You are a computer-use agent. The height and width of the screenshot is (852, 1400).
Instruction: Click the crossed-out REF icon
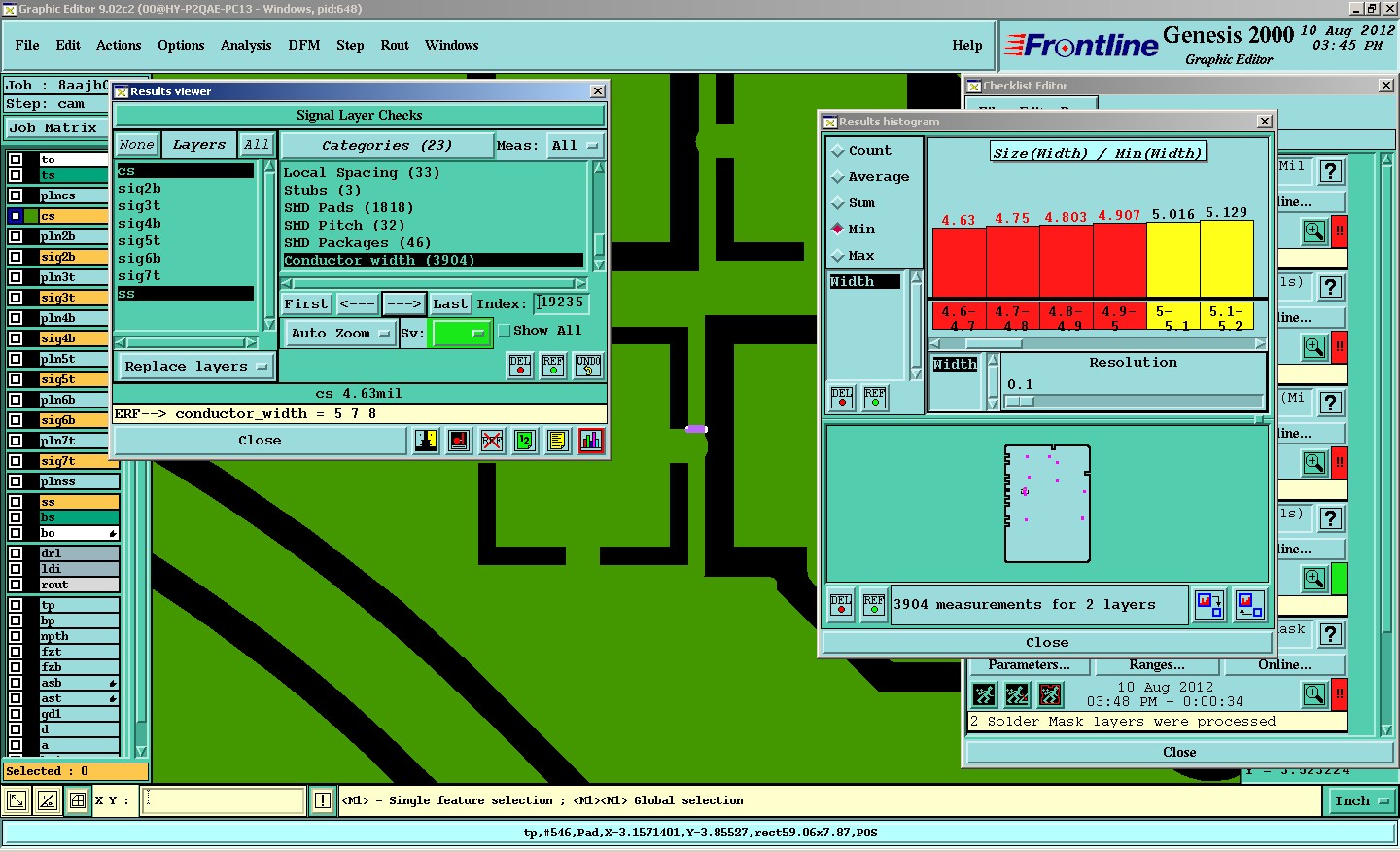[492, 441]
